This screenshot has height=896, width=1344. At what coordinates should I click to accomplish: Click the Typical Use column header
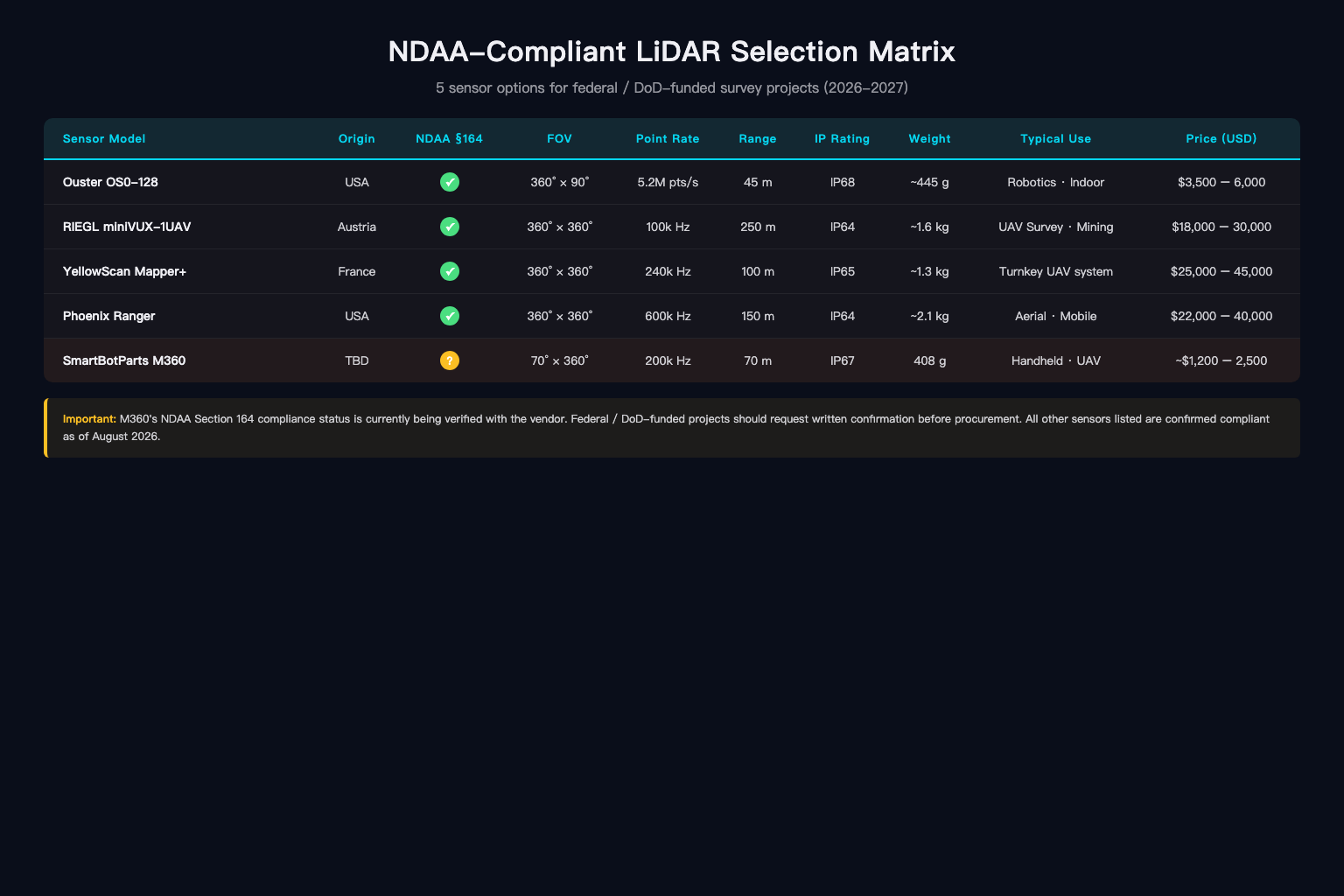tap(1056, 138)
